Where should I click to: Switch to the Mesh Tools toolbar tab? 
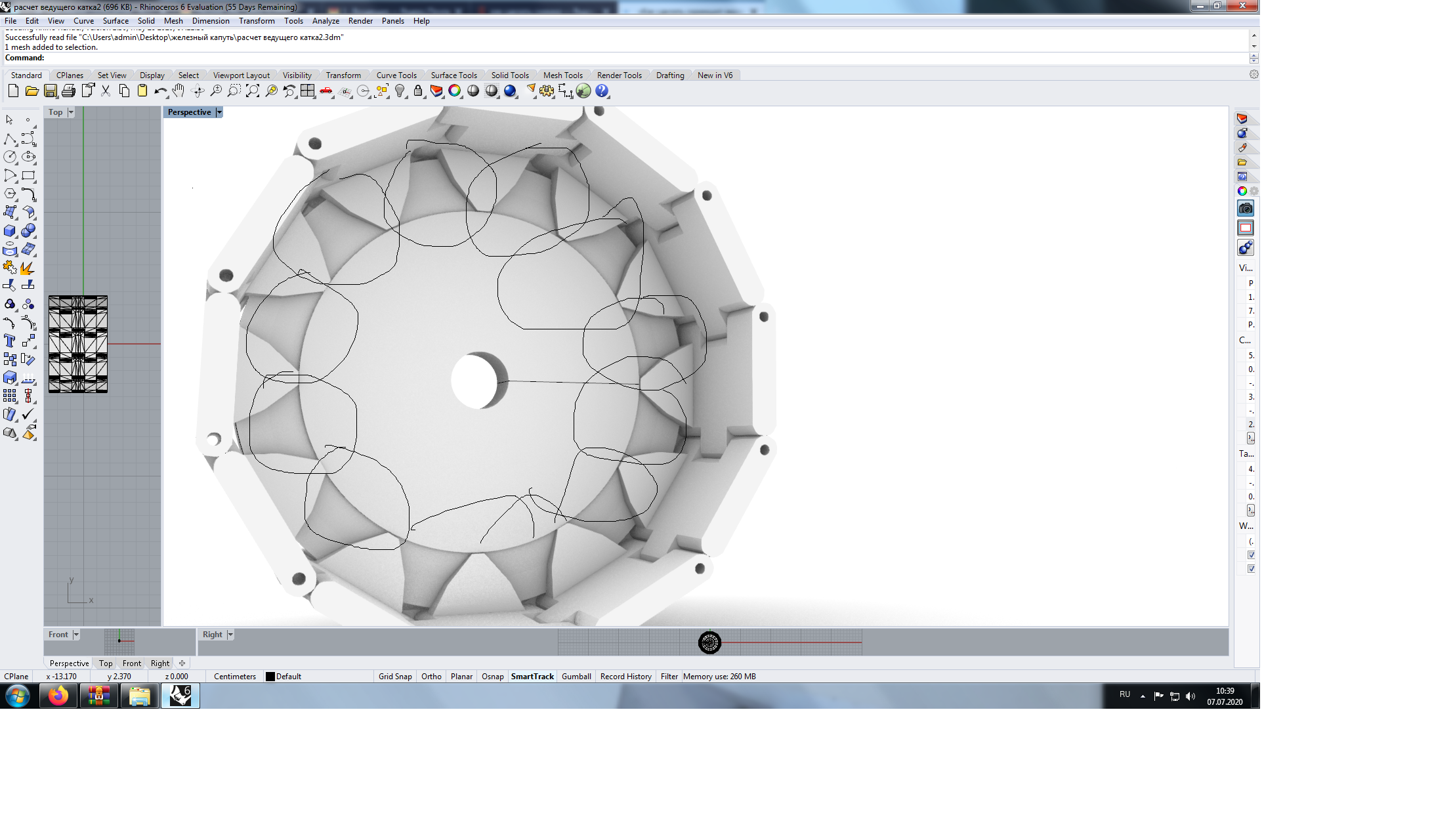tap(562, 75)
